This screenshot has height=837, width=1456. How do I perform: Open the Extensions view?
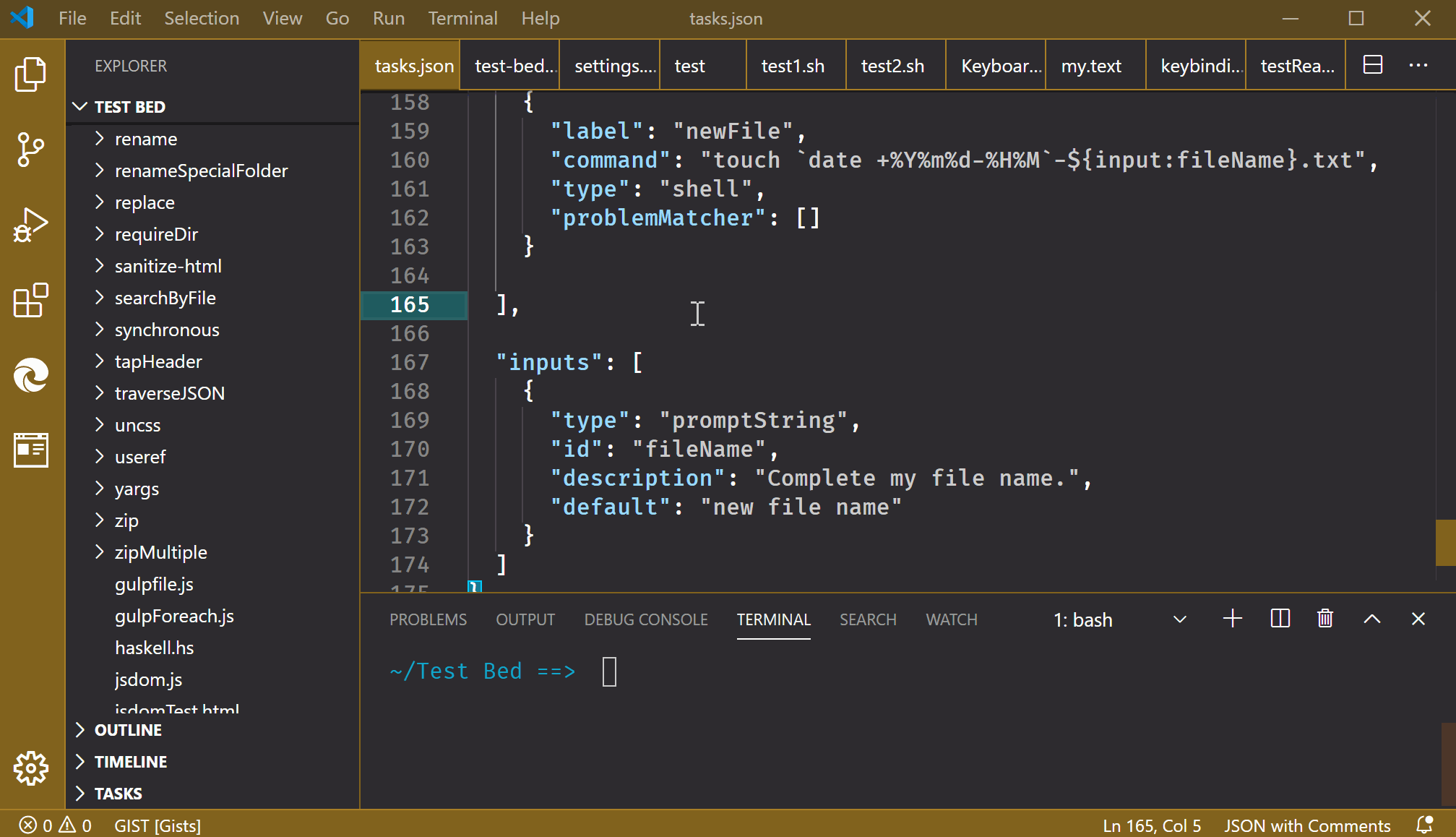pyautogui.click(x=31, y=301)
